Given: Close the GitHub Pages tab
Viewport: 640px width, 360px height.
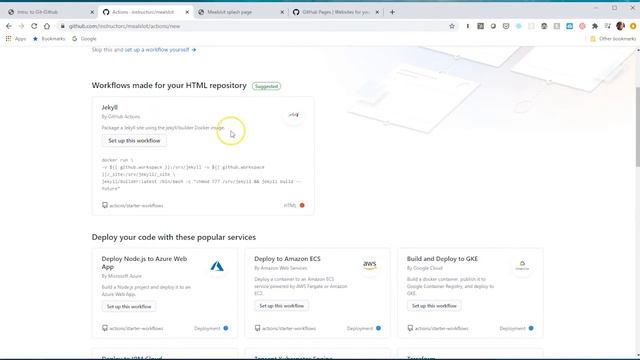Looking at the screenshot, I should (377, 12).
